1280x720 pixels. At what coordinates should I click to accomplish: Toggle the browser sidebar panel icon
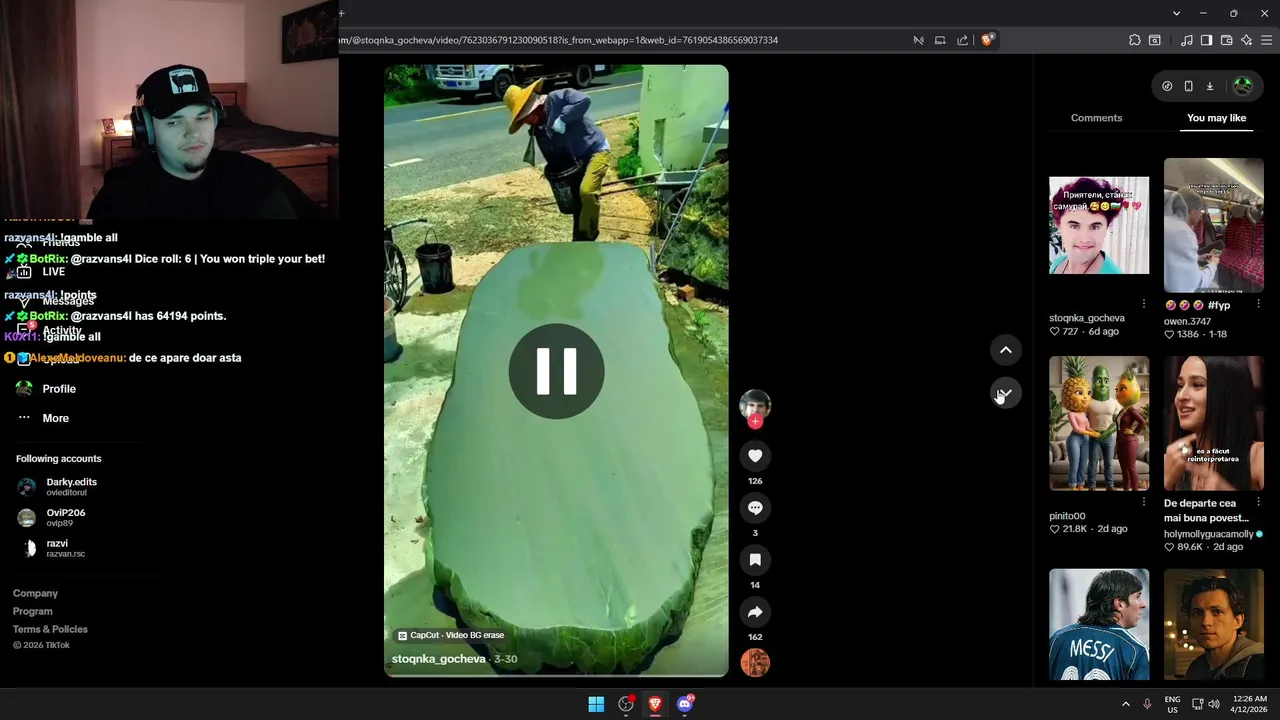1206,40
